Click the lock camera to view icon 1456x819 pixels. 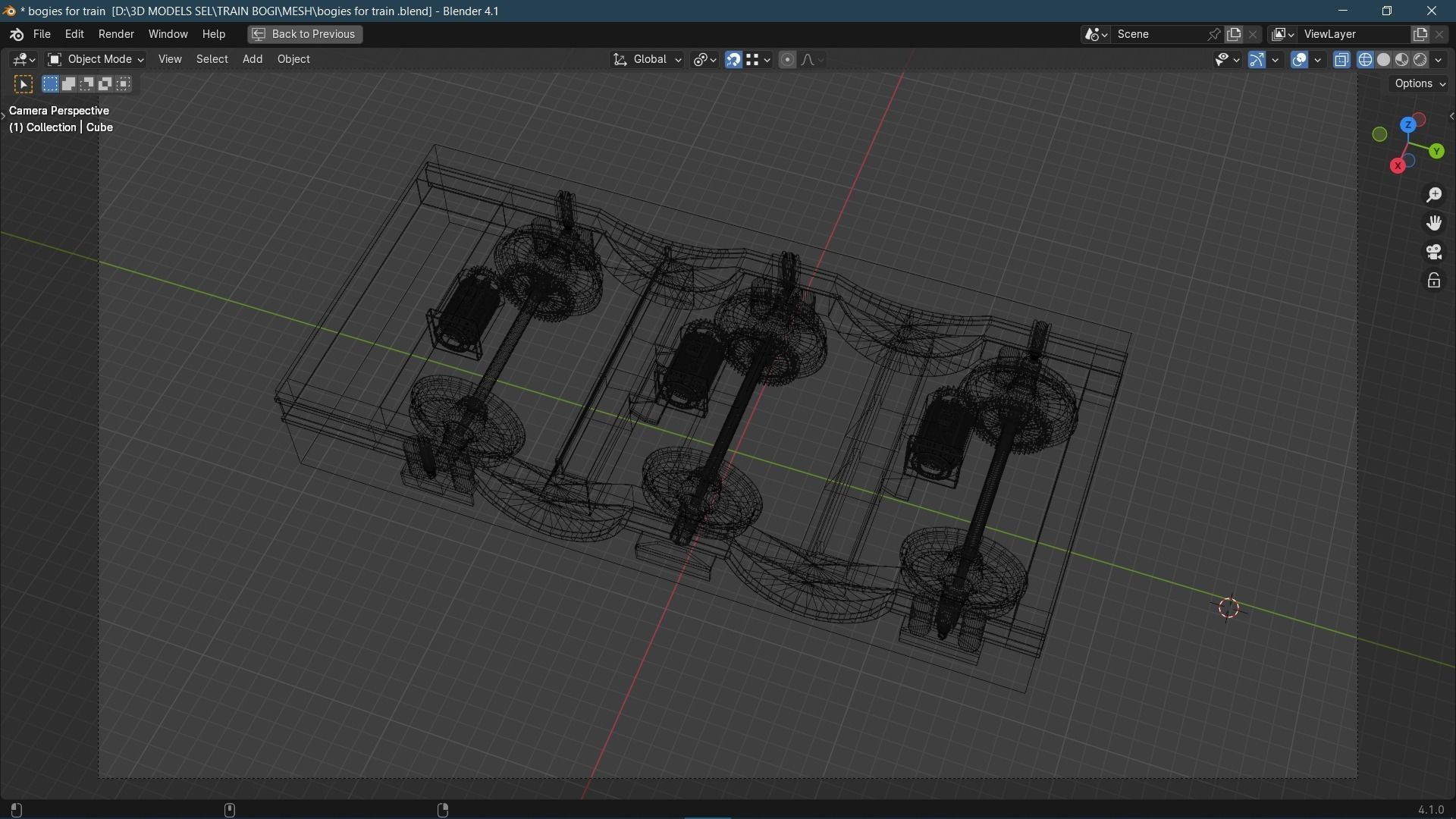coord(1434,281)
